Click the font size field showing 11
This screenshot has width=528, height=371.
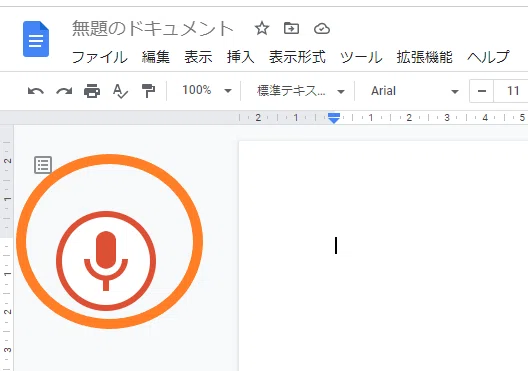pos(512,91)
